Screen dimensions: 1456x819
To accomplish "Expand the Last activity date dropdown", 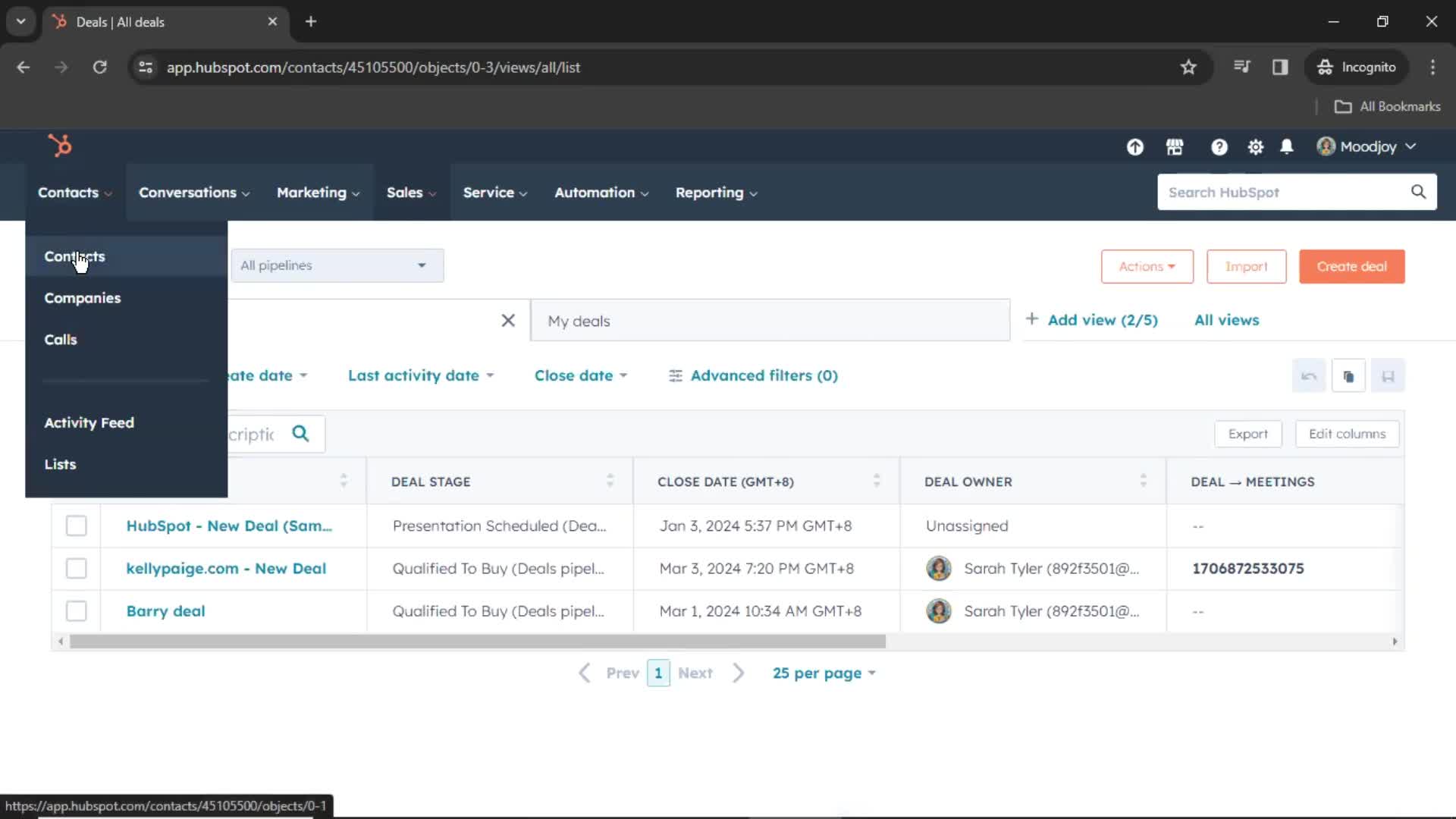I will coord(419,375).
